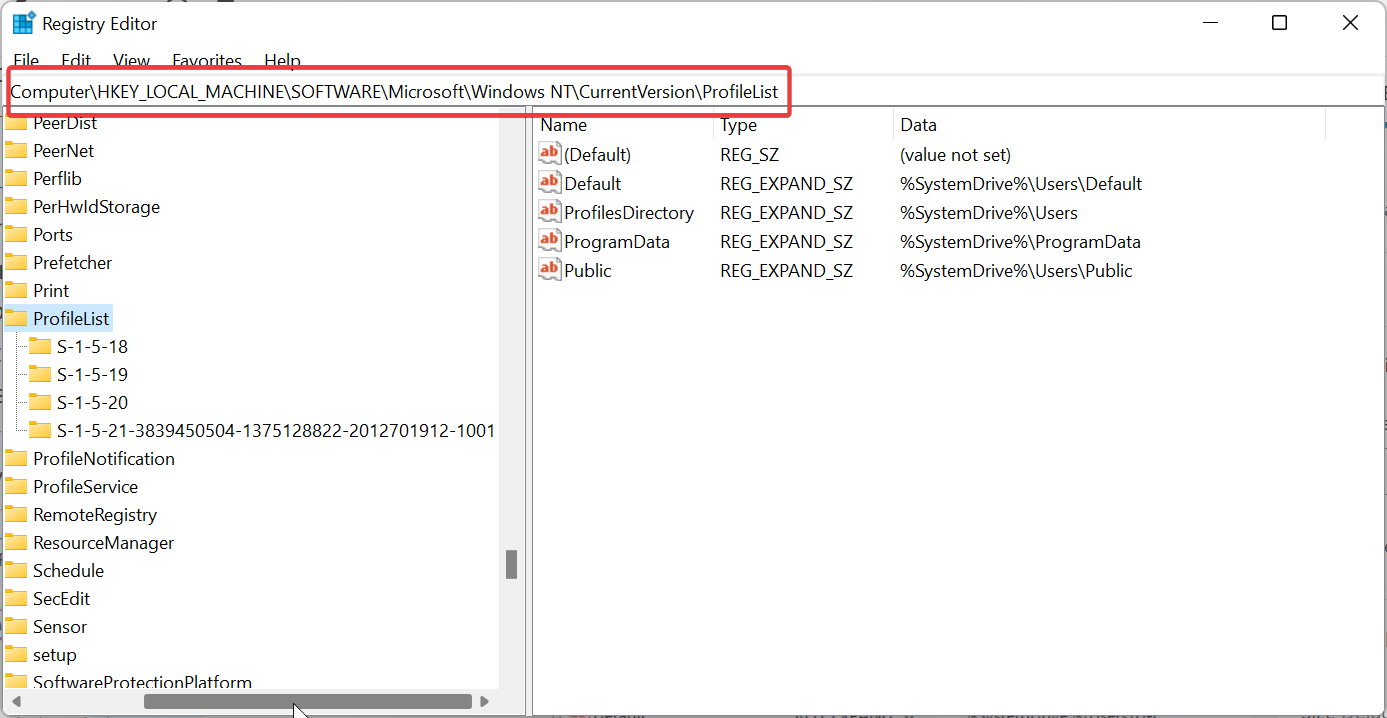Click the setup folder icon

tap(16, 655)
